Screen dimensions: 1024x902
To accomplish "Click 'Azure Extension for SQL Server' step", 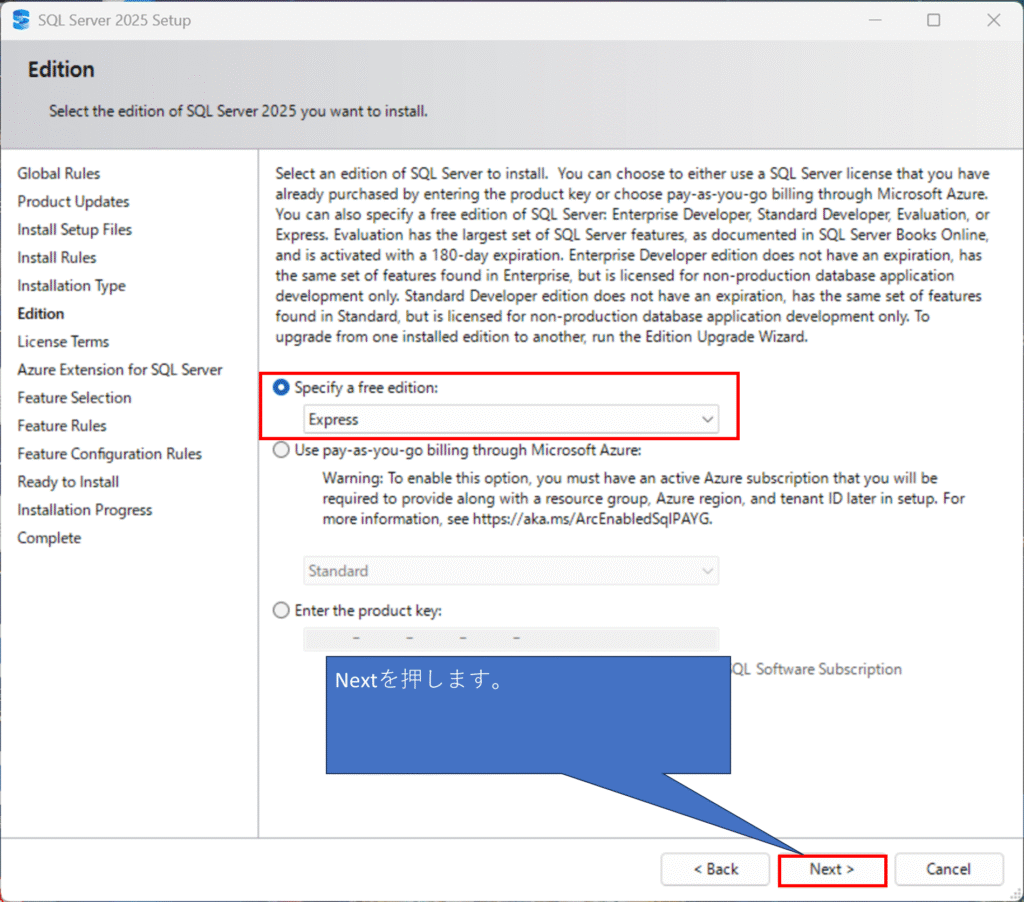I will point(120,370).
